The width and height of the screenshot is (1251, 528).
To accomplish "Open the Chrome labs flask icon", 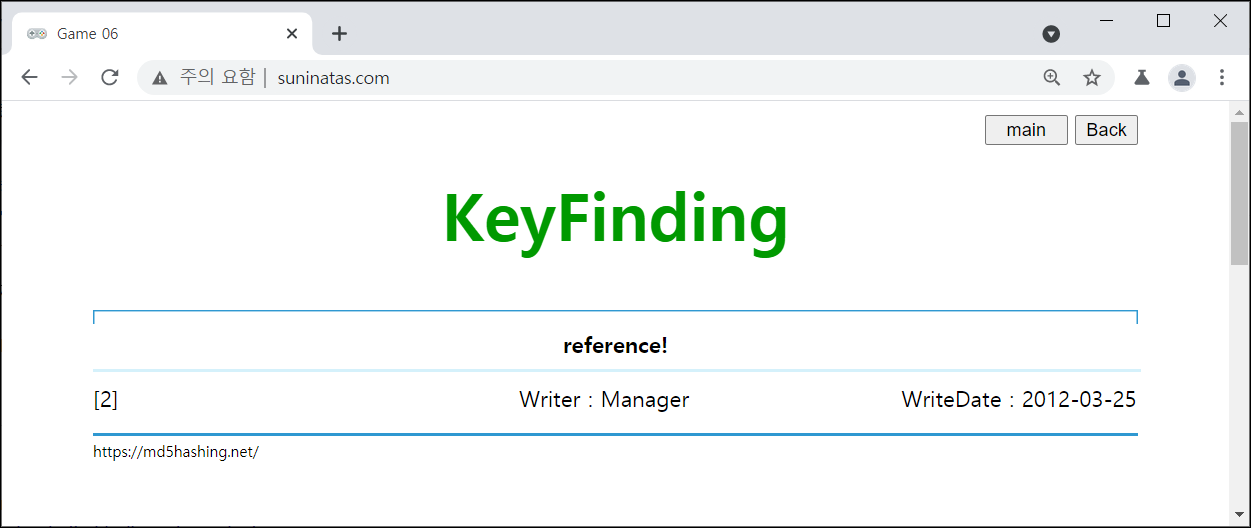I will 1140,77.
